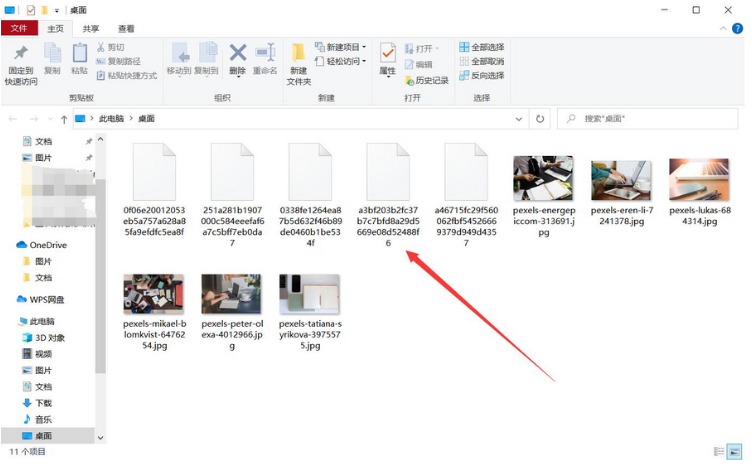Select the Cut (剪切) command
The width and height of the screenshot is (752, 473).
pos(110,47)
